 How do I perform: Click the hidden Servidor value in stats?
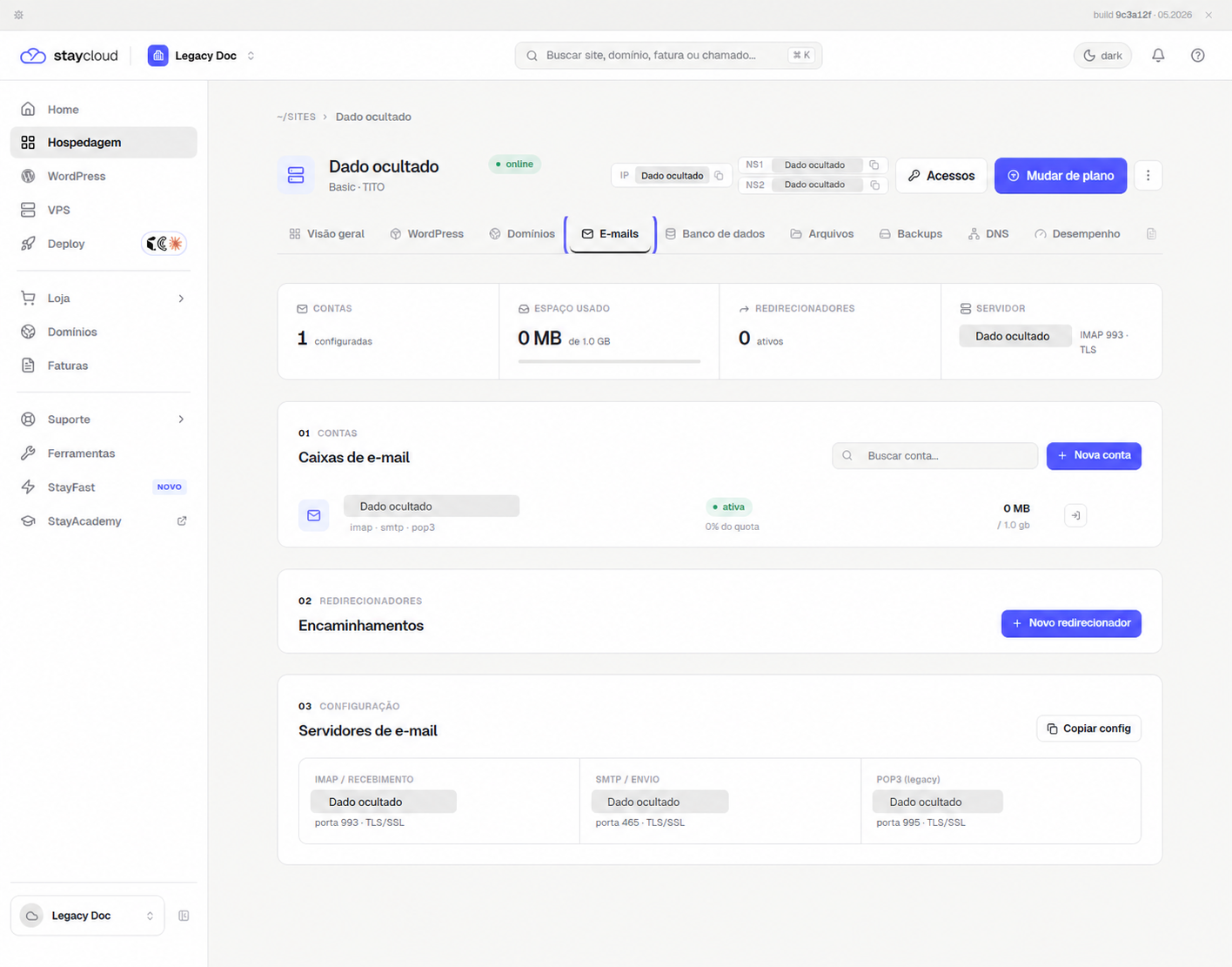(1015, 336)
